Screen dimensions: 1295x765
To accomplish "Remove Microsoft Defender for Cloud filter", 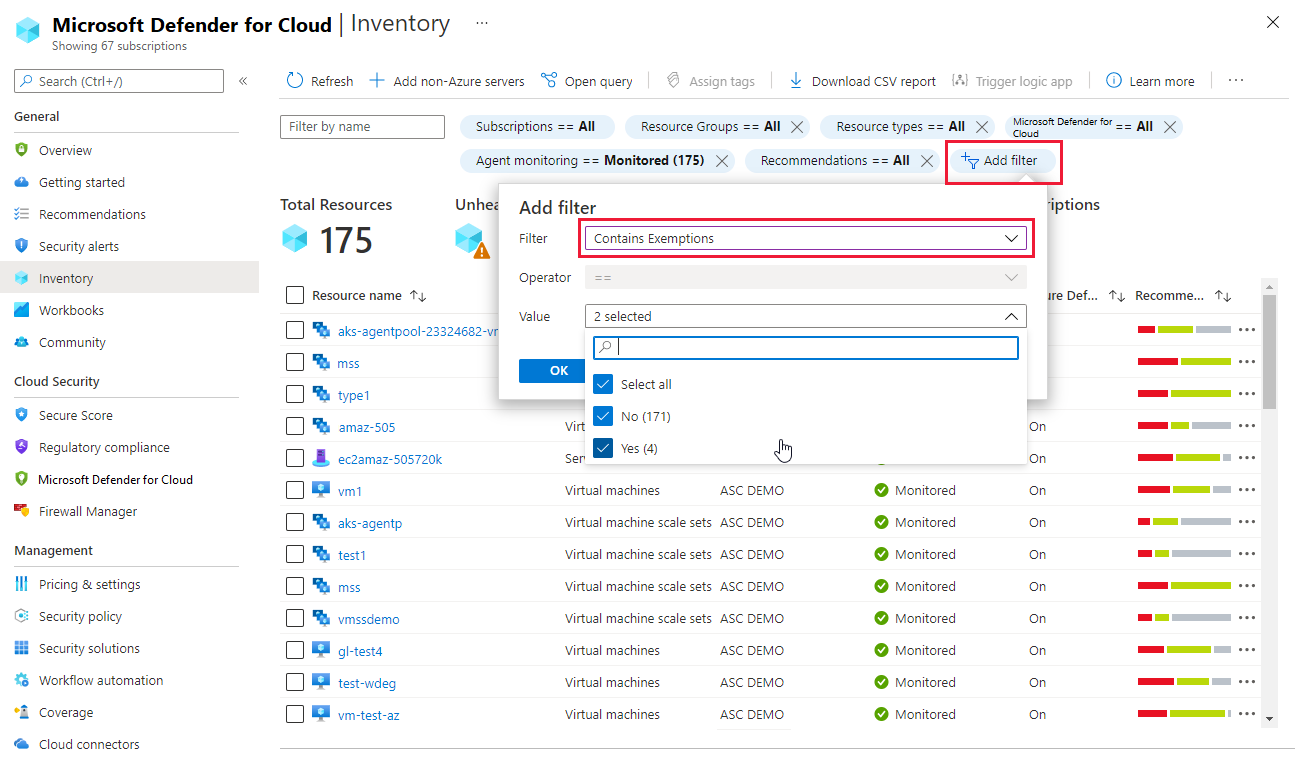I will pos(1169,127).
